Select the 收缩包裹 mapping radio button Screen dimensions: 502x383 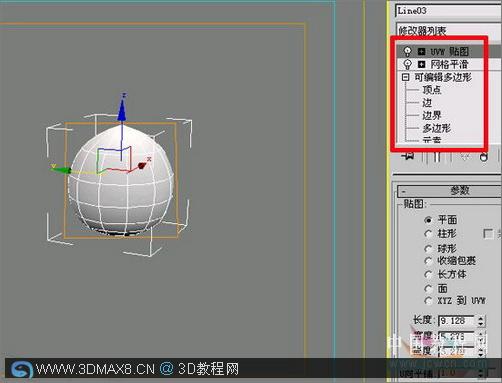coord(429,261)
